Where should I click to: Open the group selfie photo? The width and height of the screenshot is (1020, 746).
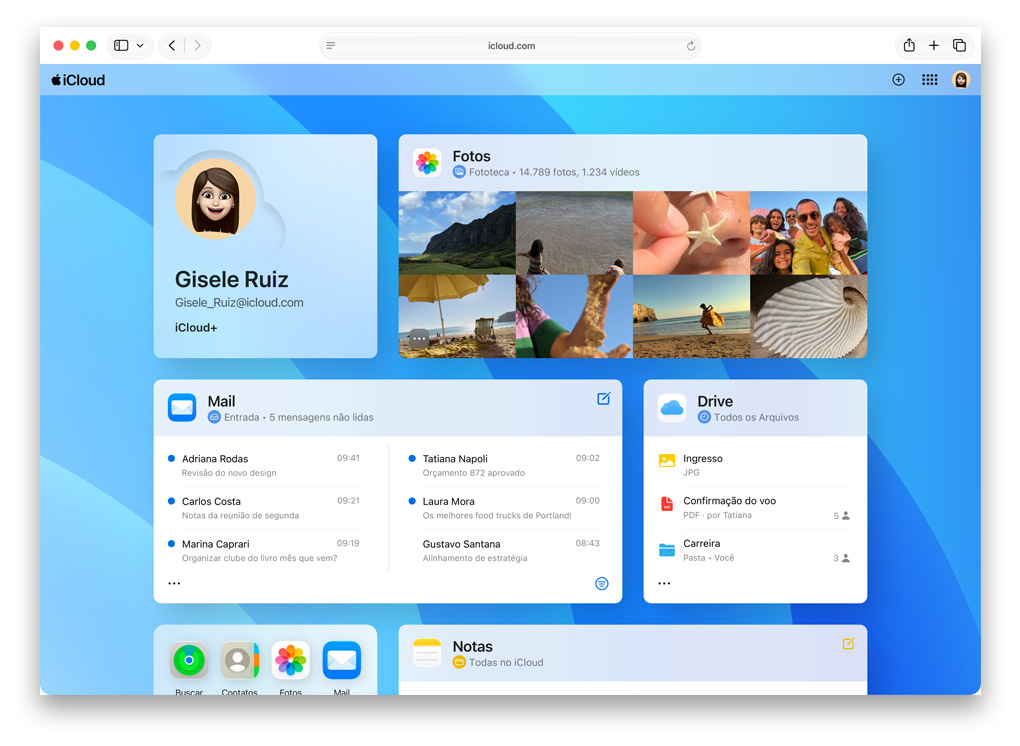[x=809, y=233]
